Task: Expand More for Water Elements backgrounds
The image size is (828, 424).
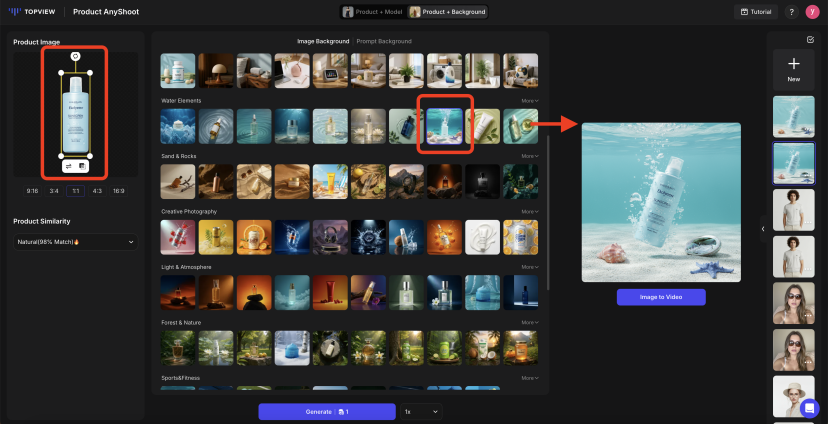Action: click(x=529, y=101)
